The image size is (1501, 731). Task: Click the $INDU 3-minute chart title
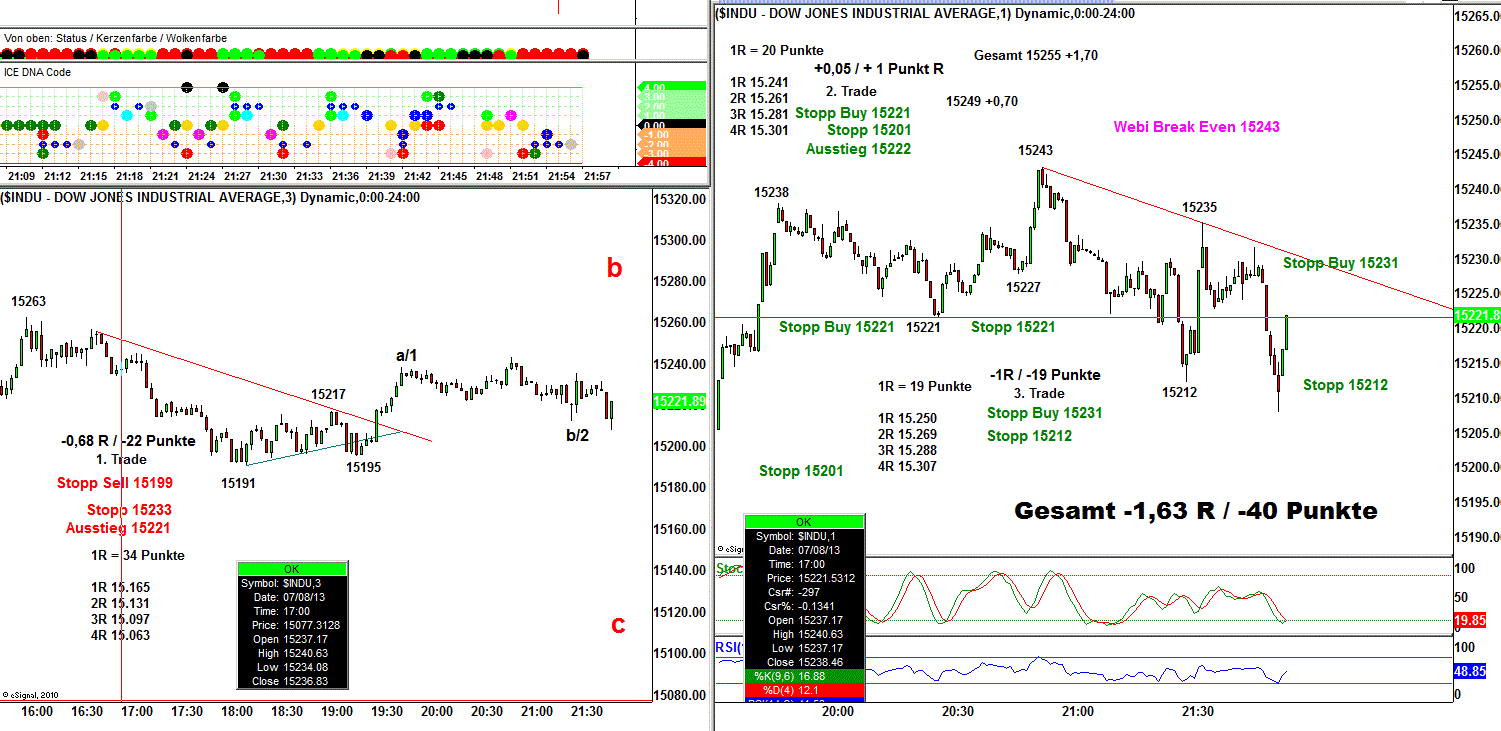(x=210, y=197)
